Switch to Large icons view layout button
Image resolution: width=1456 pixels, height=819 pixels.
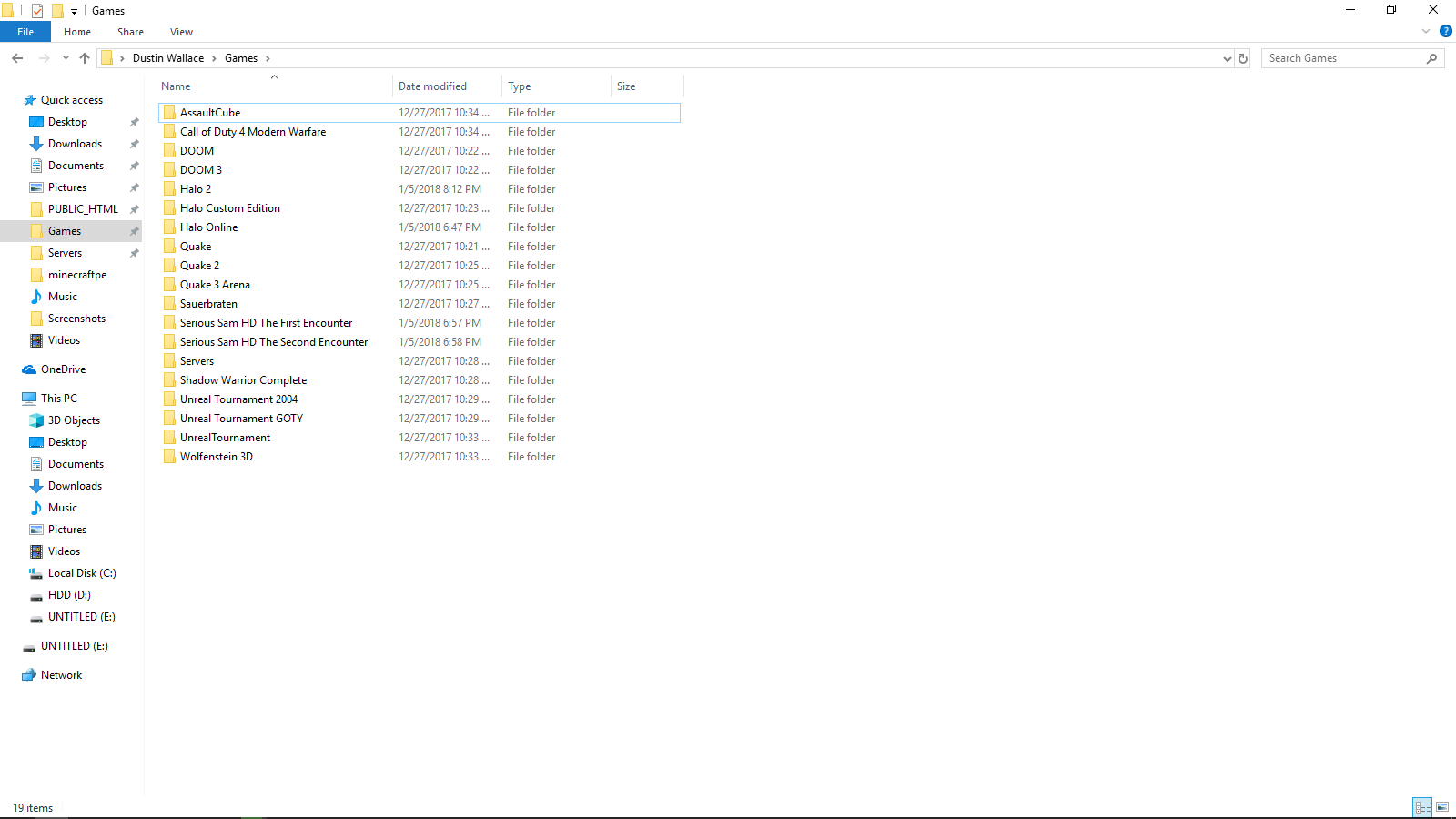click(x=1442, y=807)
